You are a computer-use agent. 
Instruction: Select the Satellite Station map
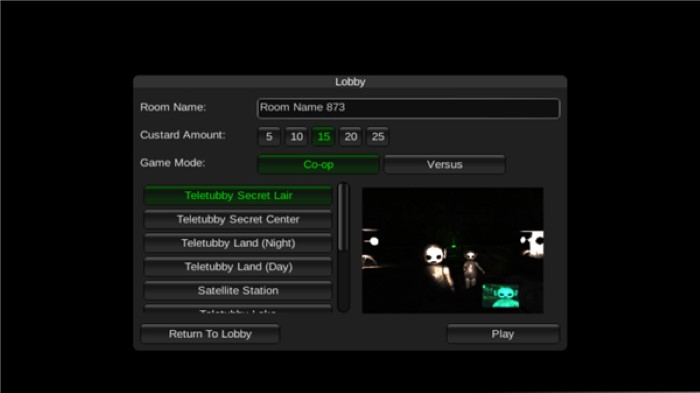pos(238,291)
